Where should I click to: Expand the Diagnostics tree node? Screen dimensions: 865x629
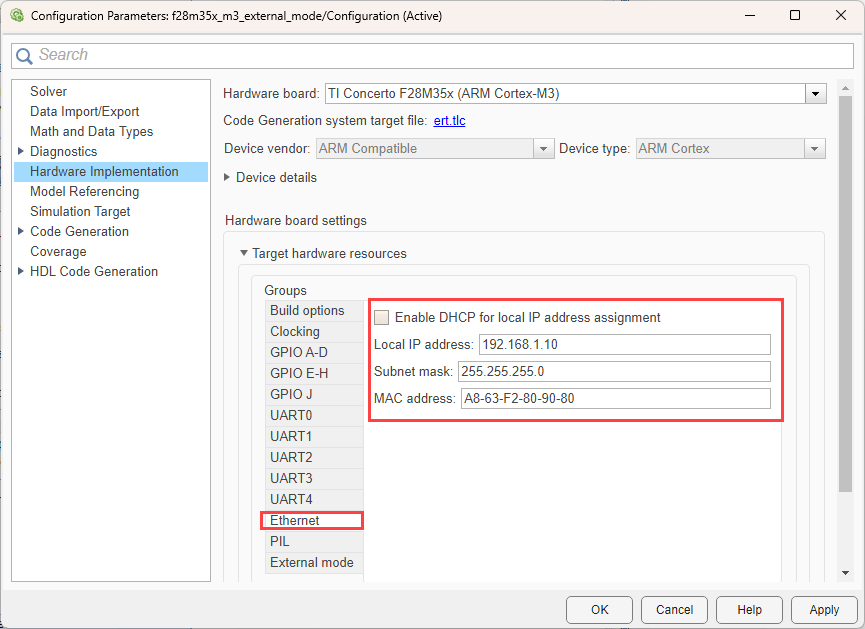(x=21, y=152)
